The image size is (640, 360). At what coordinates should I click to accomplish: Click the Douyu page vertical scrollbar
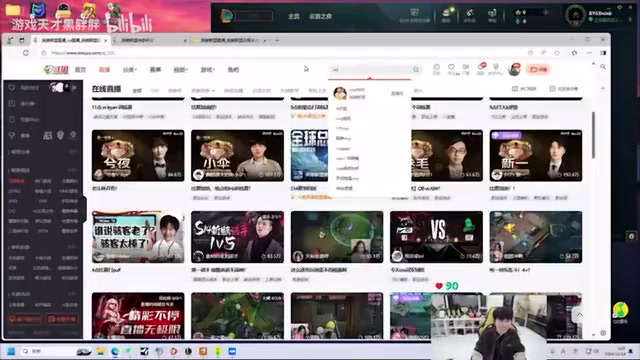593,135
